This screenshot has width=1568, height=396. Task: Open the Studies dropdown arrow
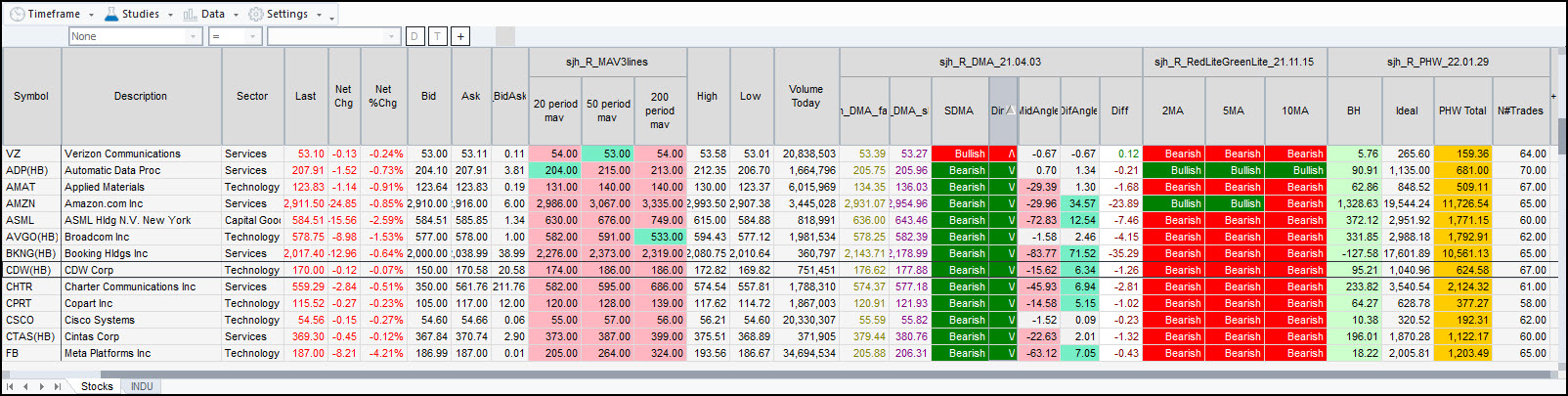pyautogui.click(x=170, y=15)
